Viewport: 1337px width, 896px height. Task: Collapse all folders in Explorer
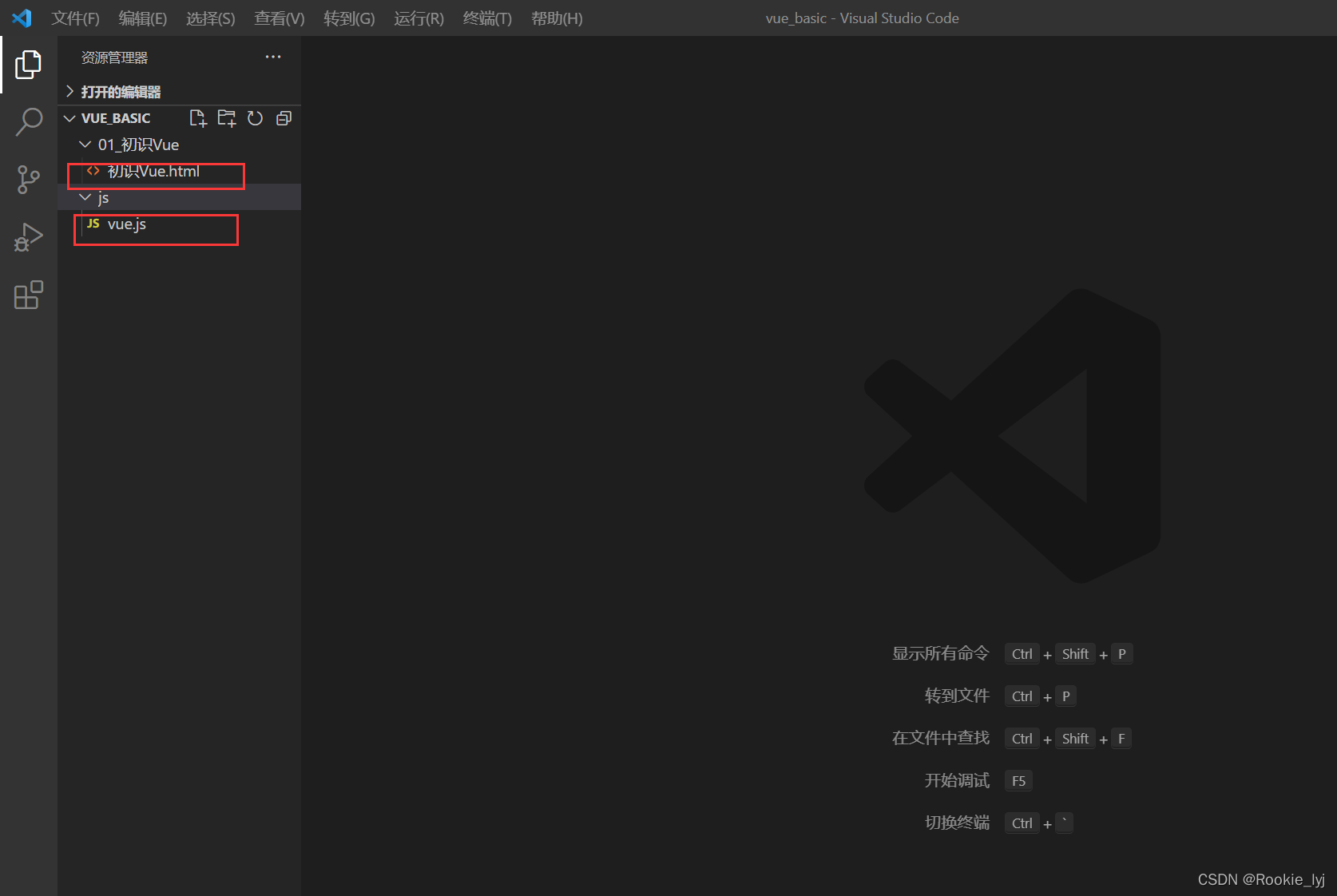pos(284,117)
